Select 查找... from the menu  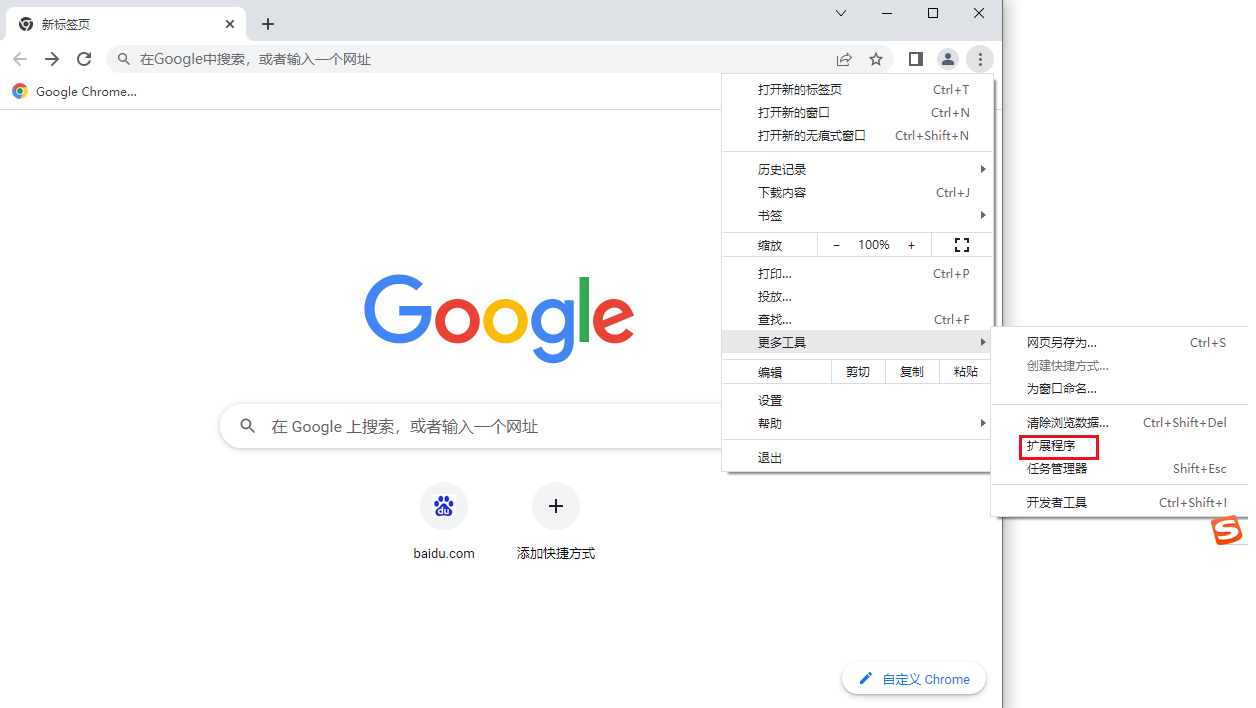858,319
